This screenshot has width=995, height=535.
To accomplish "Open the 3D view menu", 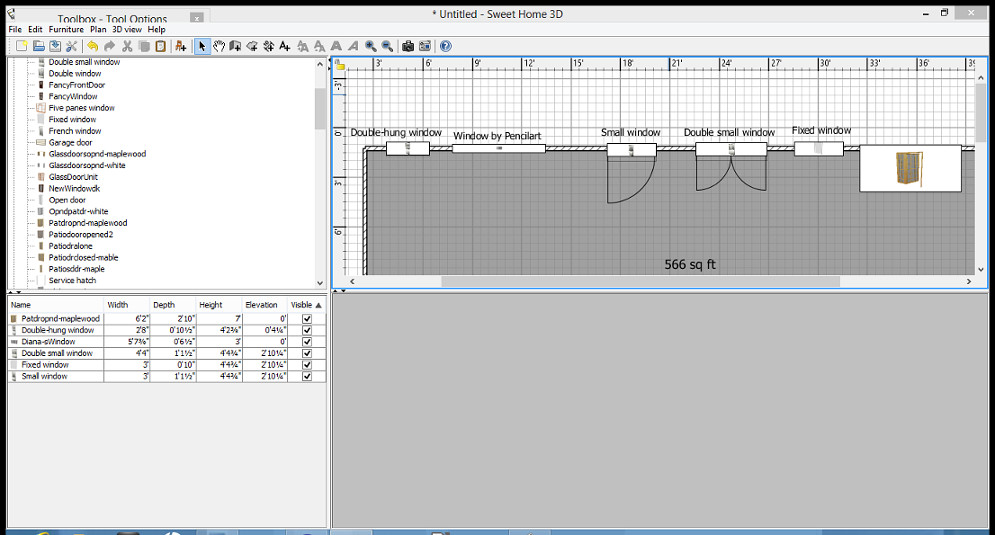I will tap(126, 30).
